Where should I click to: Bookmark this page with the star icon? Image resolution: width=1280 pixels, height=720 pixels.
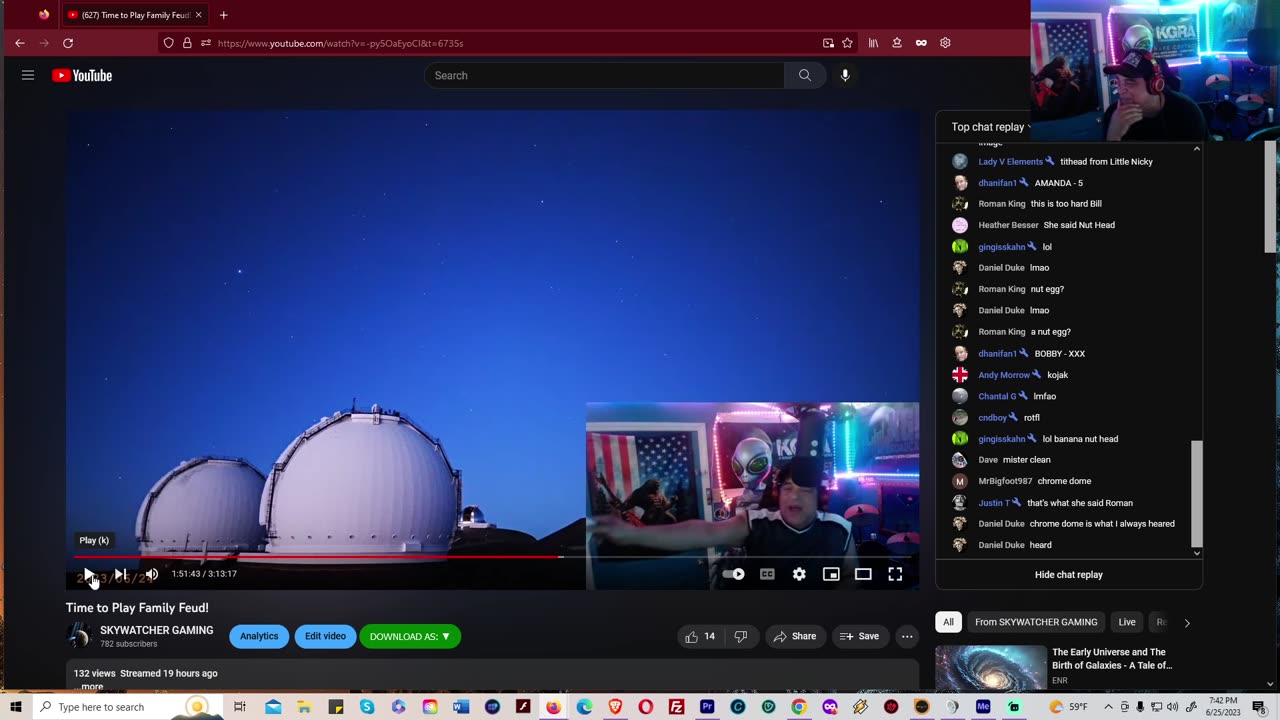(x=847, y=43)
